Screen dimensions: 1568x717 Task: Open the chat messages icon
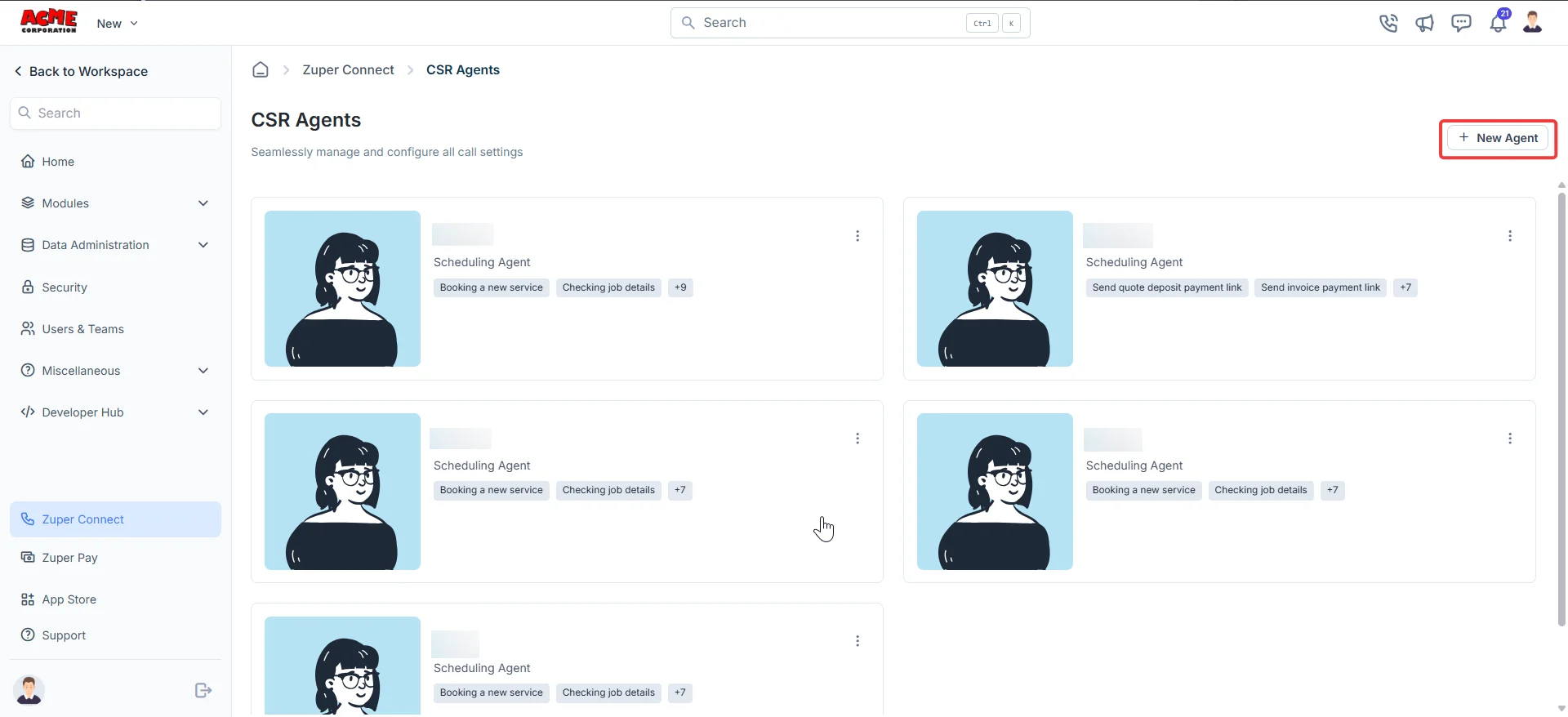1461,23
